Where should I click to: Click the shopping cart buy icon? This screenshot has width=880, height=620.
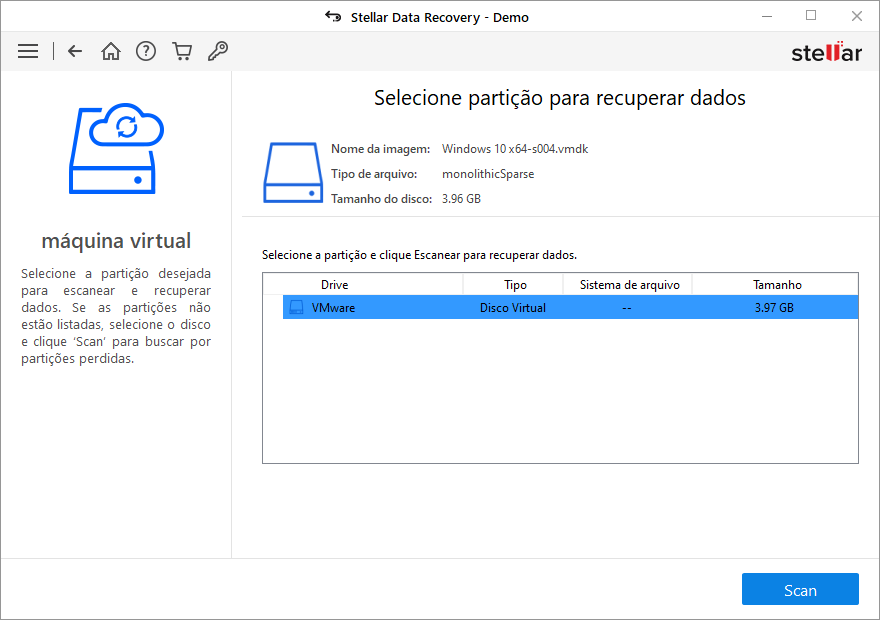pos(182,51)
